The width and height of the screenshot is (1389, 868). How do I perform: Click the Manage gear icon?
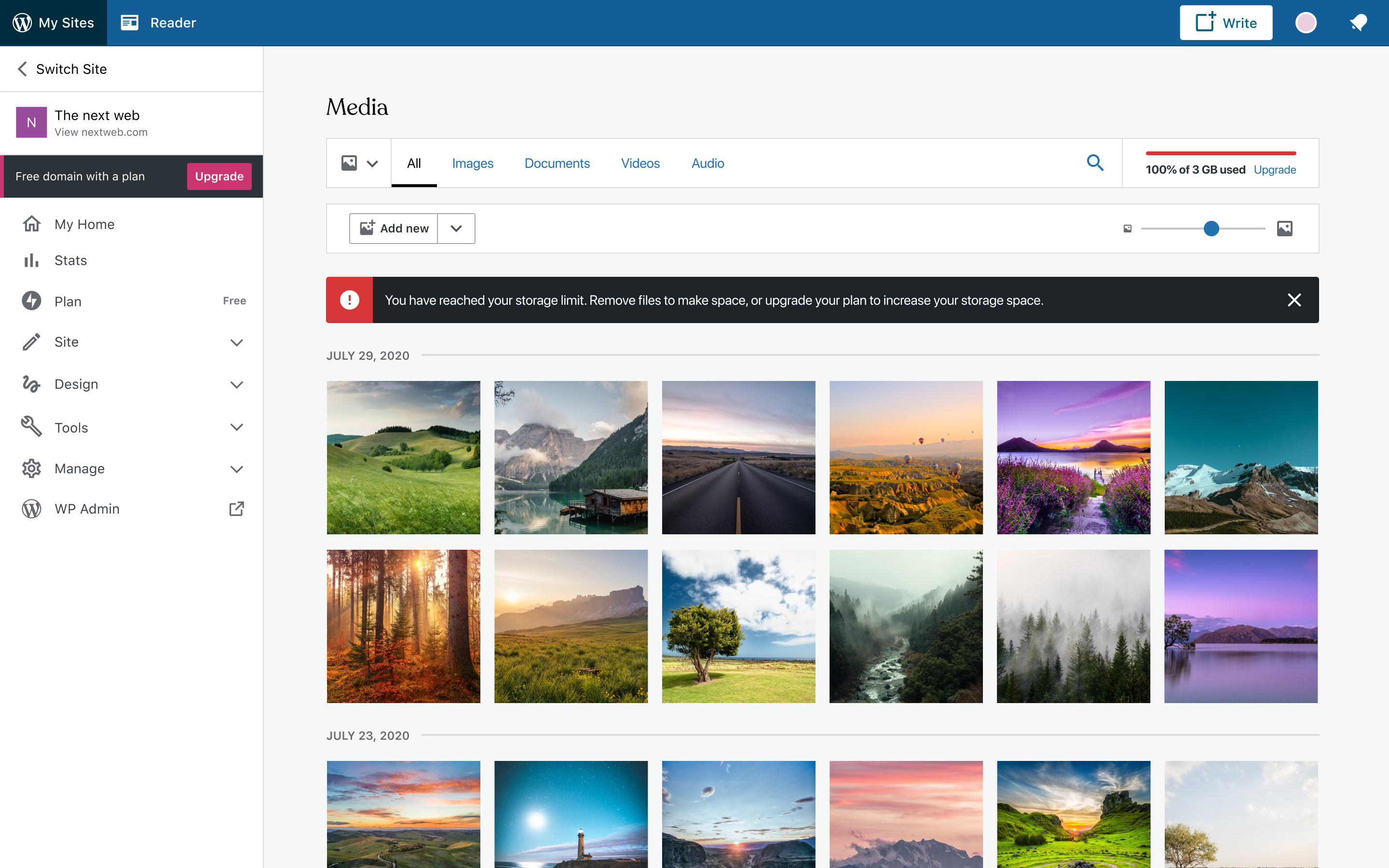[31, 468]
